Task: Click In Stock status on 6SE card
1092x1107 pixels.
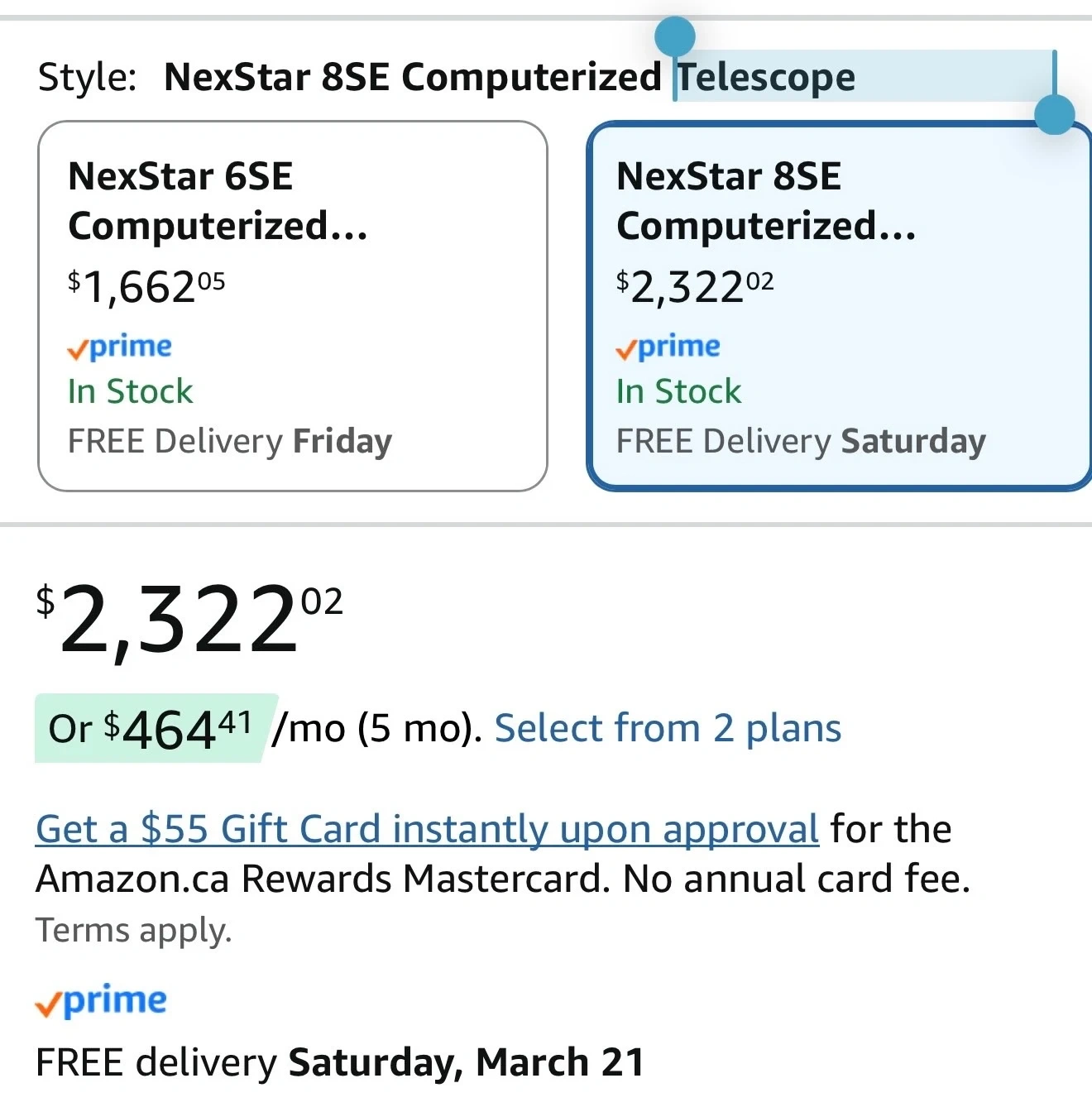Action: pyautogui.click(x=130, y=391)
